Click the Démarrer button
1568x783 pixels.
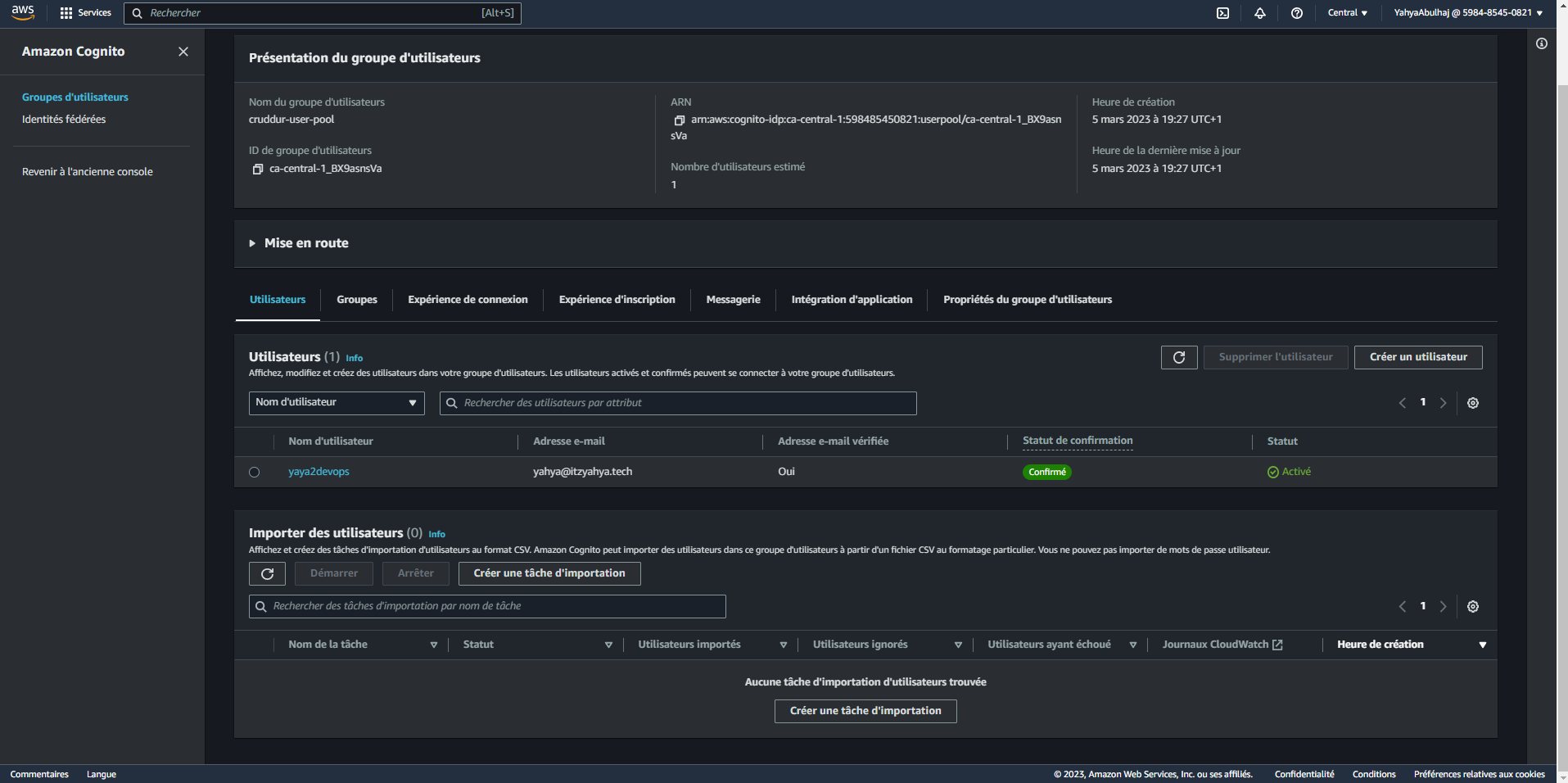[334, 573]
